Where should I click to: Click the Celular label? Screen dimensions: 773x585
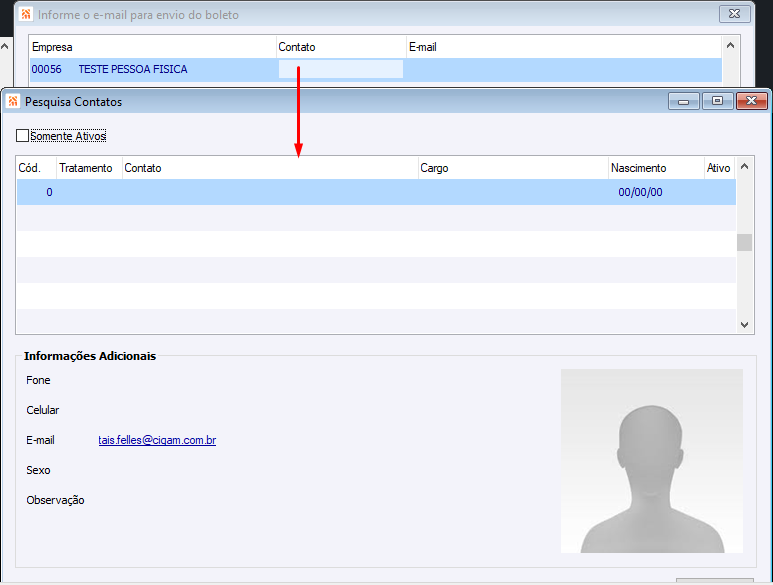[43, 410]
